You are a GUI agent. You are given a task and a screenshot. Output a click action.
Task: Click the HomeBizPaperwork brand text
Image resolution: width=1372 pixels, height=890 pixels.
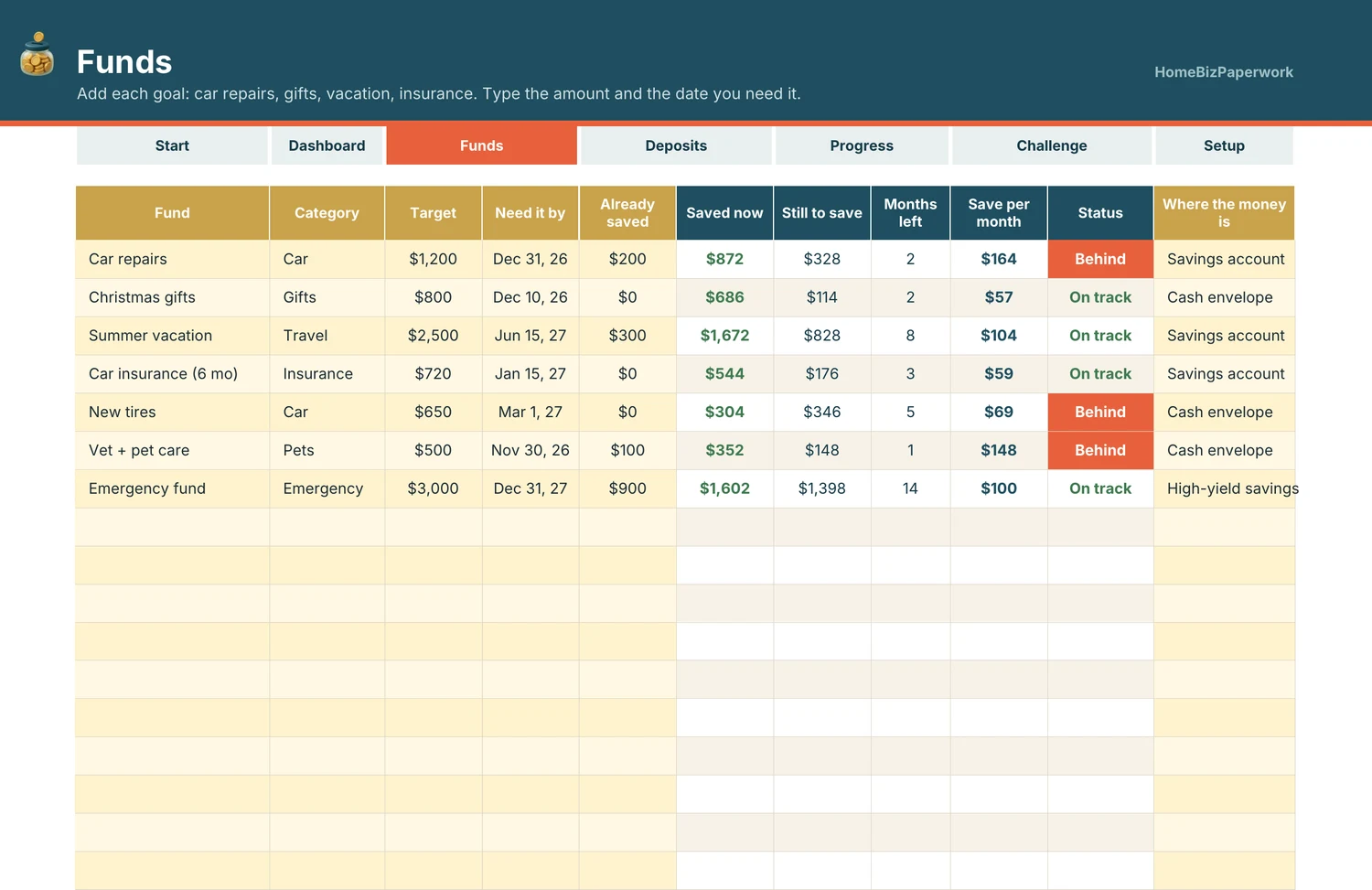(1224, 72)
